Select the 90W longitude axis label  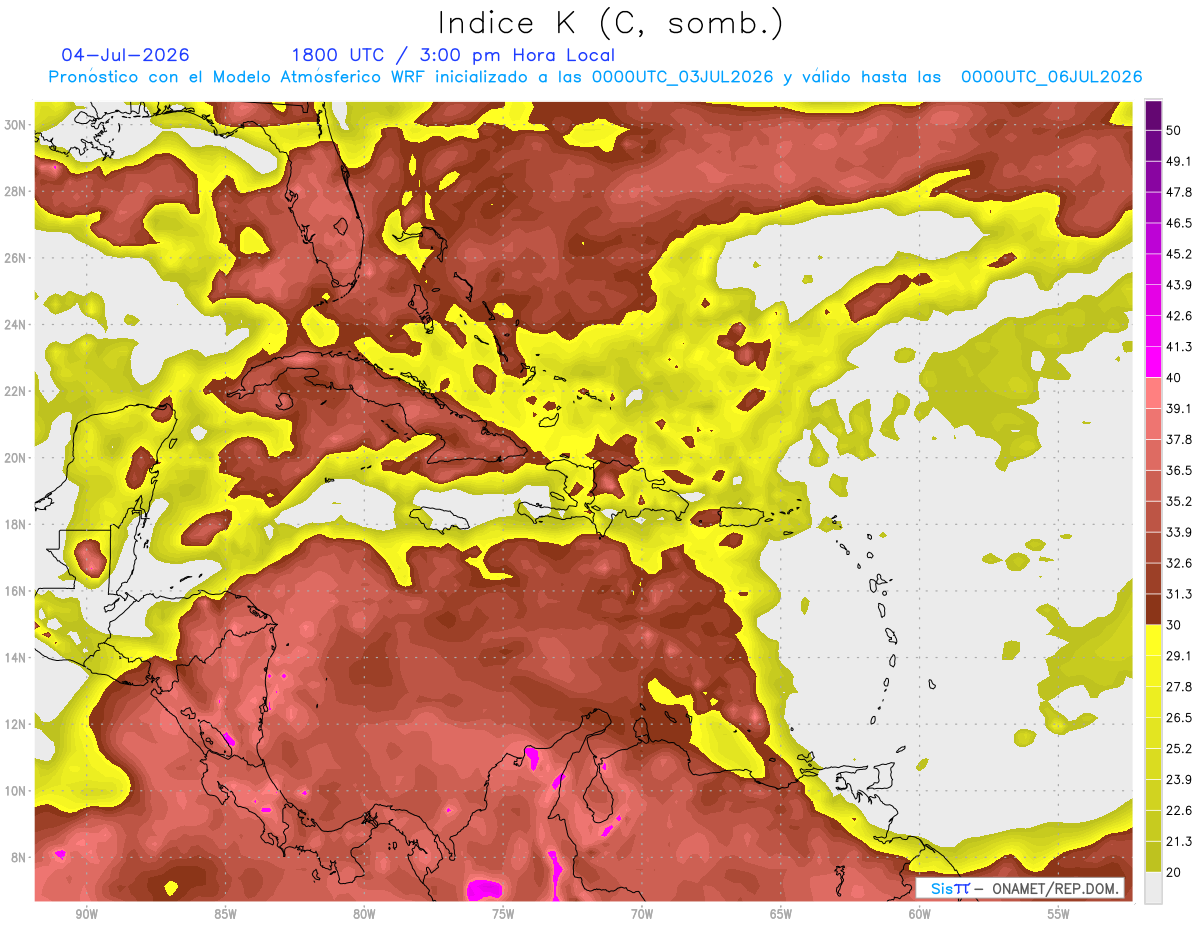point(86,915)
